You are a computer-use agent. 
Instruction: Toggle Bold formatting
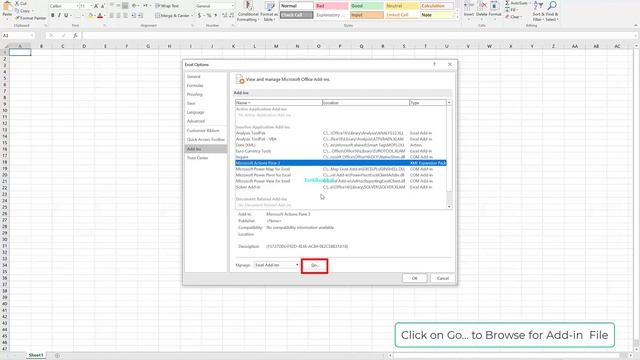point(53,16)
